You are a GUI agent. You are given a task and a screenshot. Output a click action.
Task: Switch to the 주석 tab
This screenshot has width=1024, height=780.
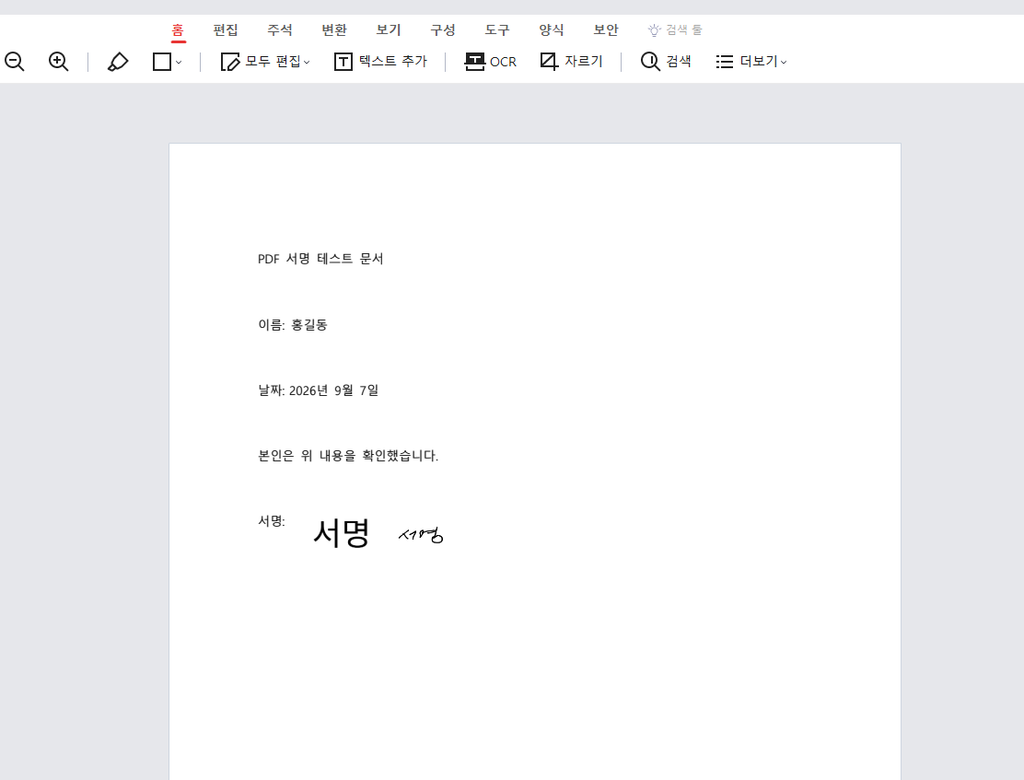point(280,30)
